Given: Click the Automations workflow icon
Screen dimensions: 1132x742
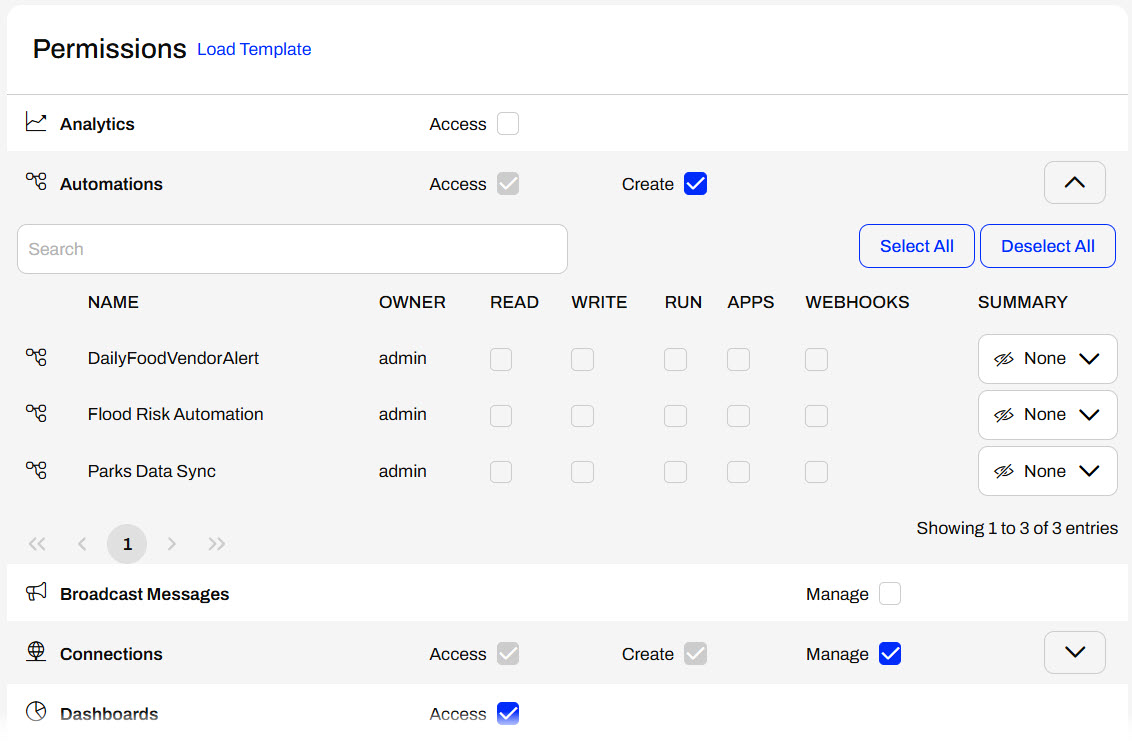Looking at the screenshot, I should pos(36,182).
